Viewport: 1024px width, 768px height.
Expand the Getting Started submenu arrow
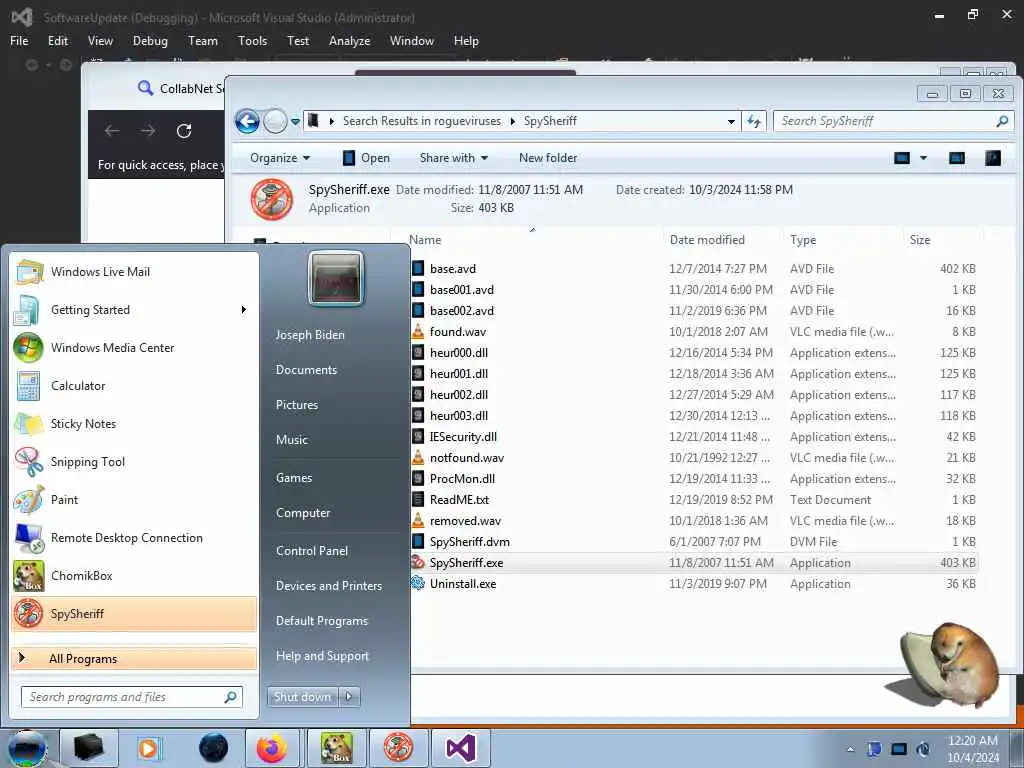click(244, 310)
